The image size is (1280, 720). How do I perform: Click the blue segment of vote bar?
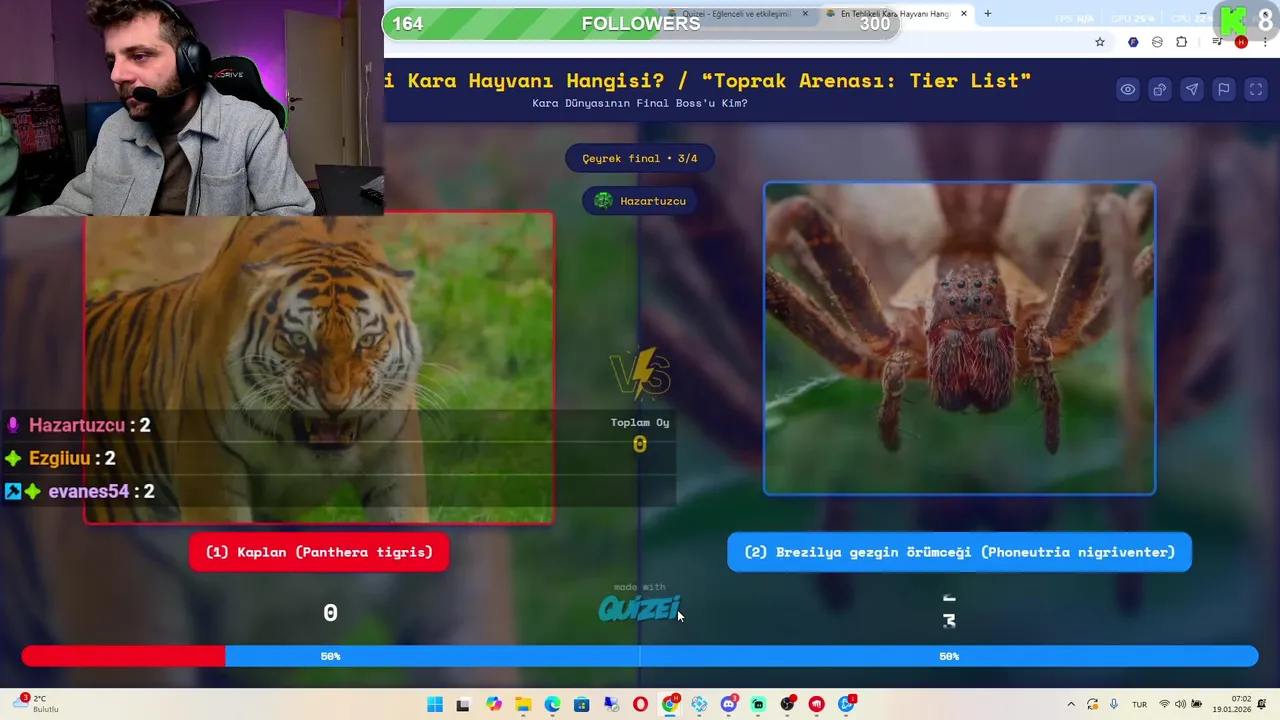(741, 656)
